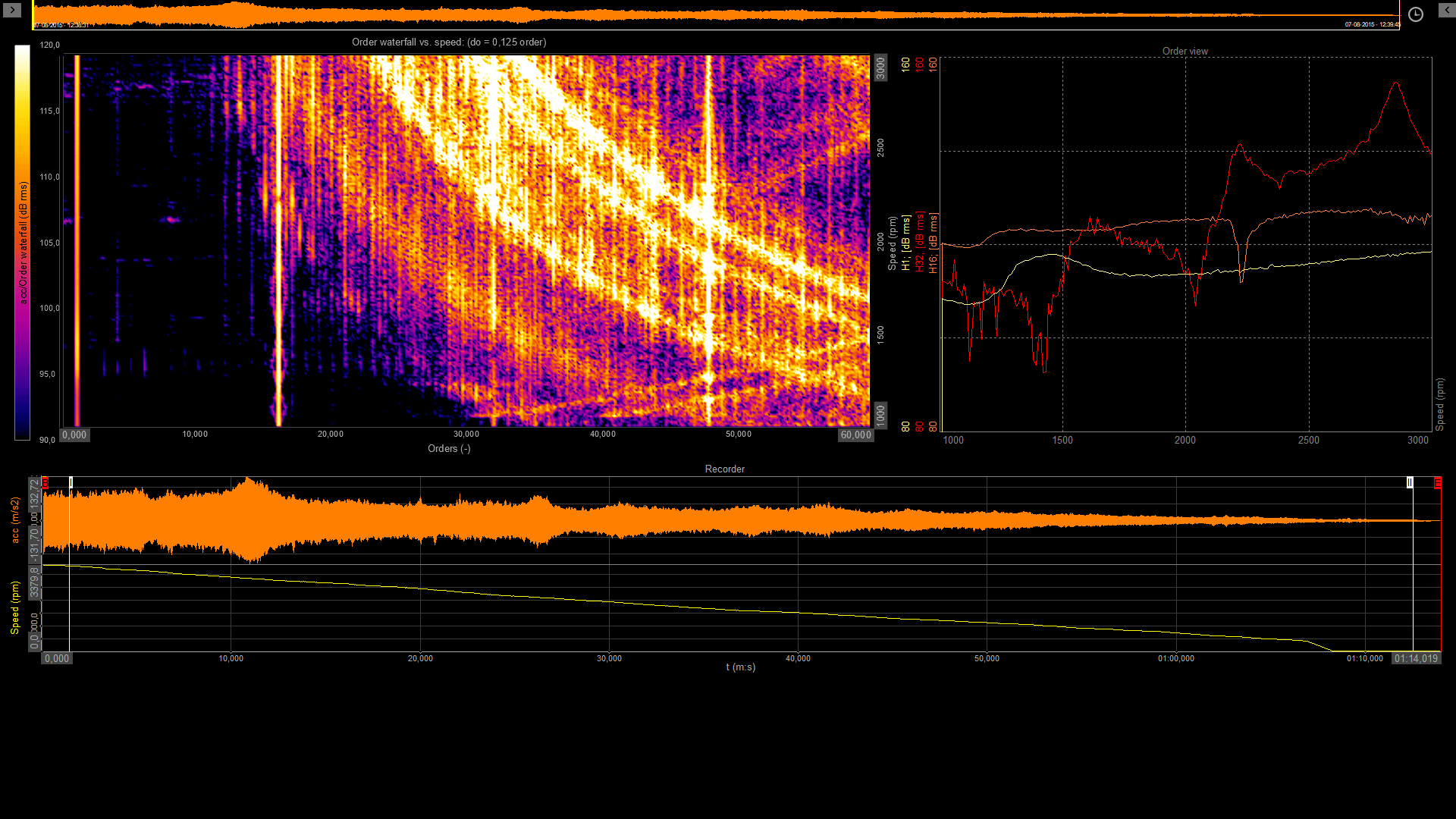The height and width of the screenshot is (819, 1456).
Task: Edit the waterfall speed axis maximum 3000
Action: point(880,67)
